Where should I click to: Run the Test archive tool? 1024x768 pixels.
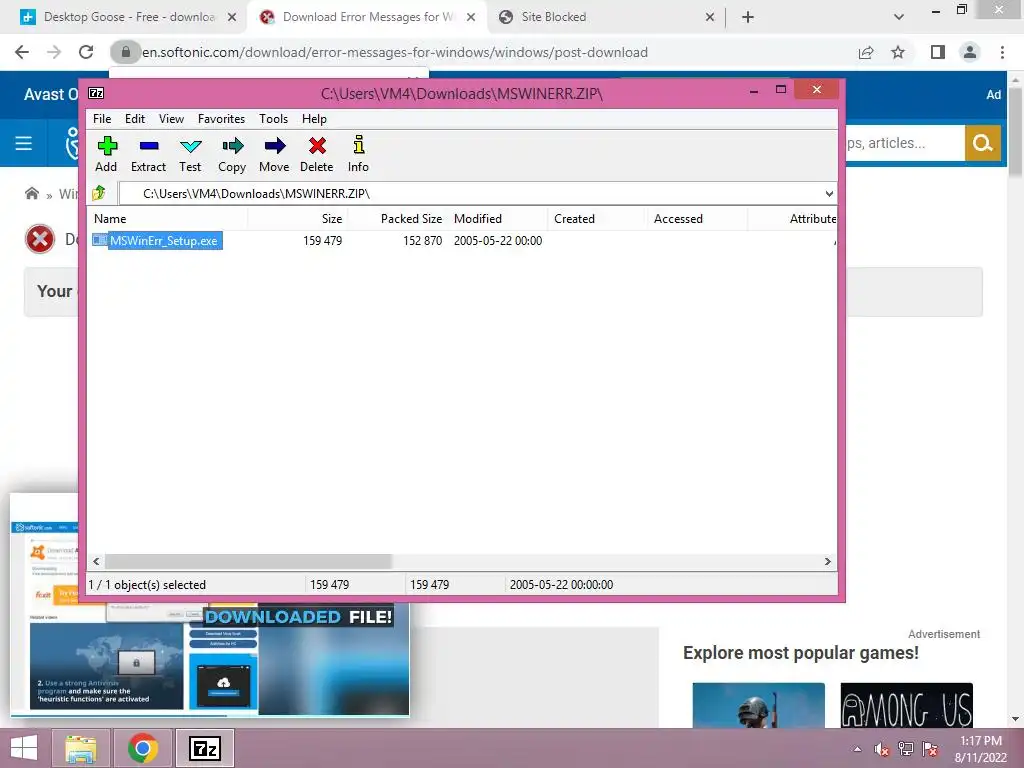tap(190, 154)
